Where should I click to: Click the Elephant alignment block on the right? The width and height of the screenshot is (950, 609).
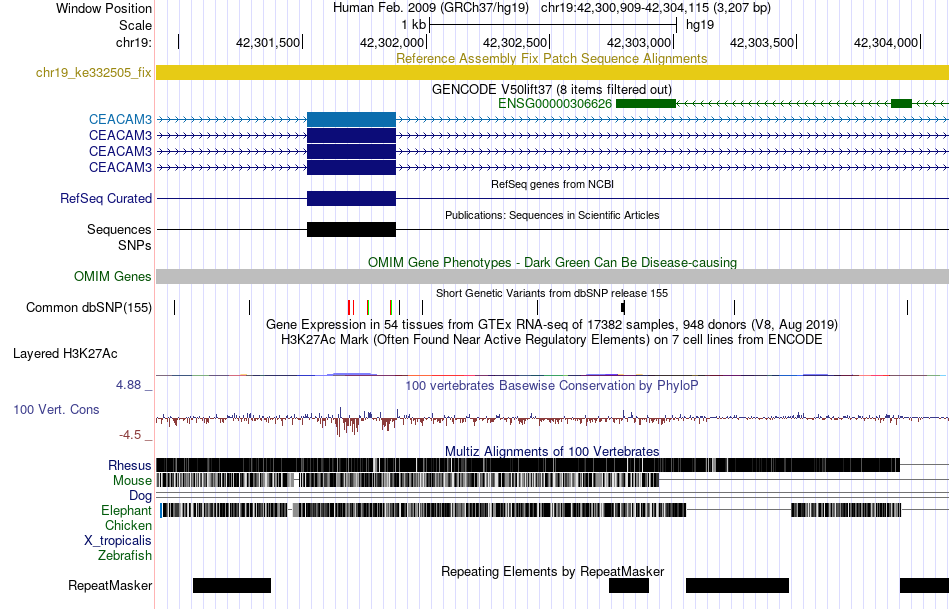[x=846, y=510]
